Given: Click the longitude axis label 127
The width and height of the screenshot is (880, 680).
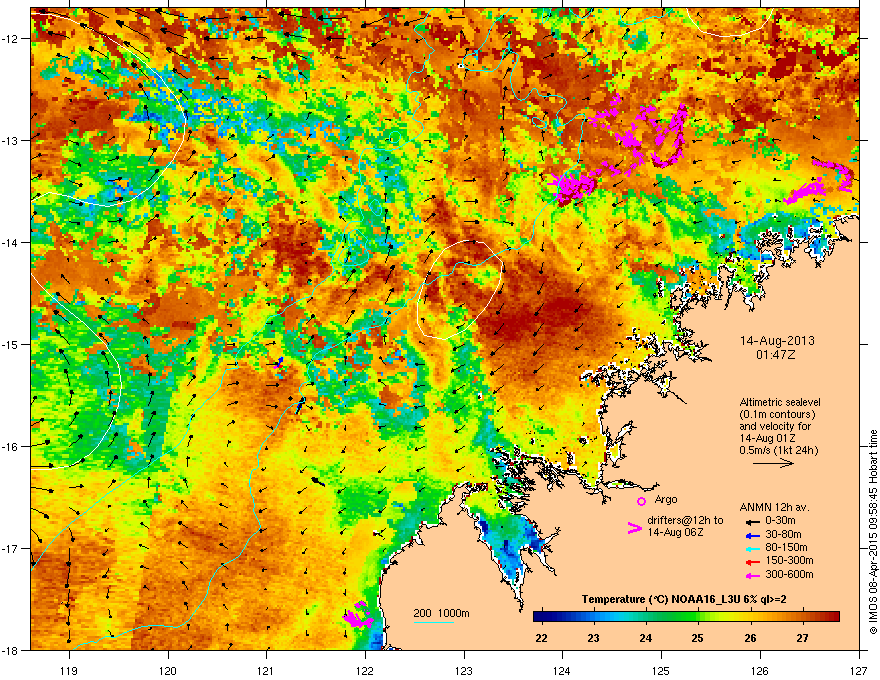Looking at the screenshot, I should click(859, 670).
